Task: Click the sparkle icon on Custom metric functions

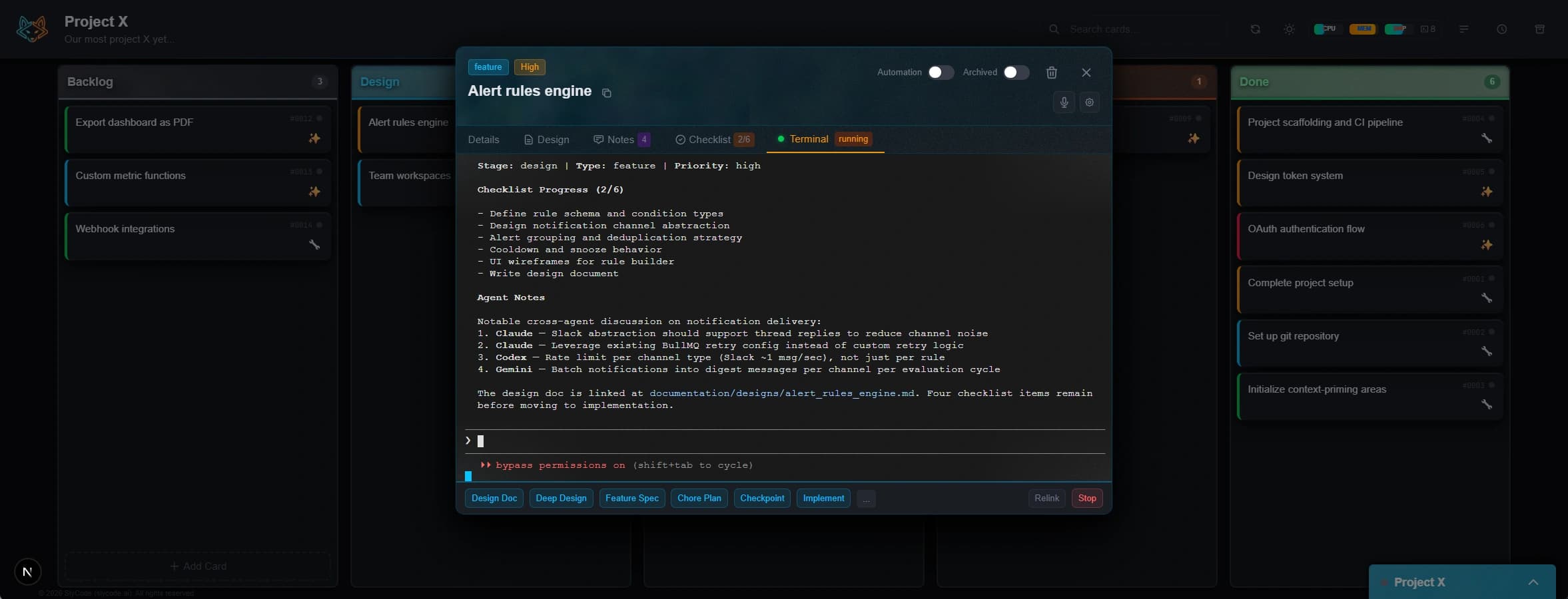Action: pyautogui.click(x=314, y=192)
